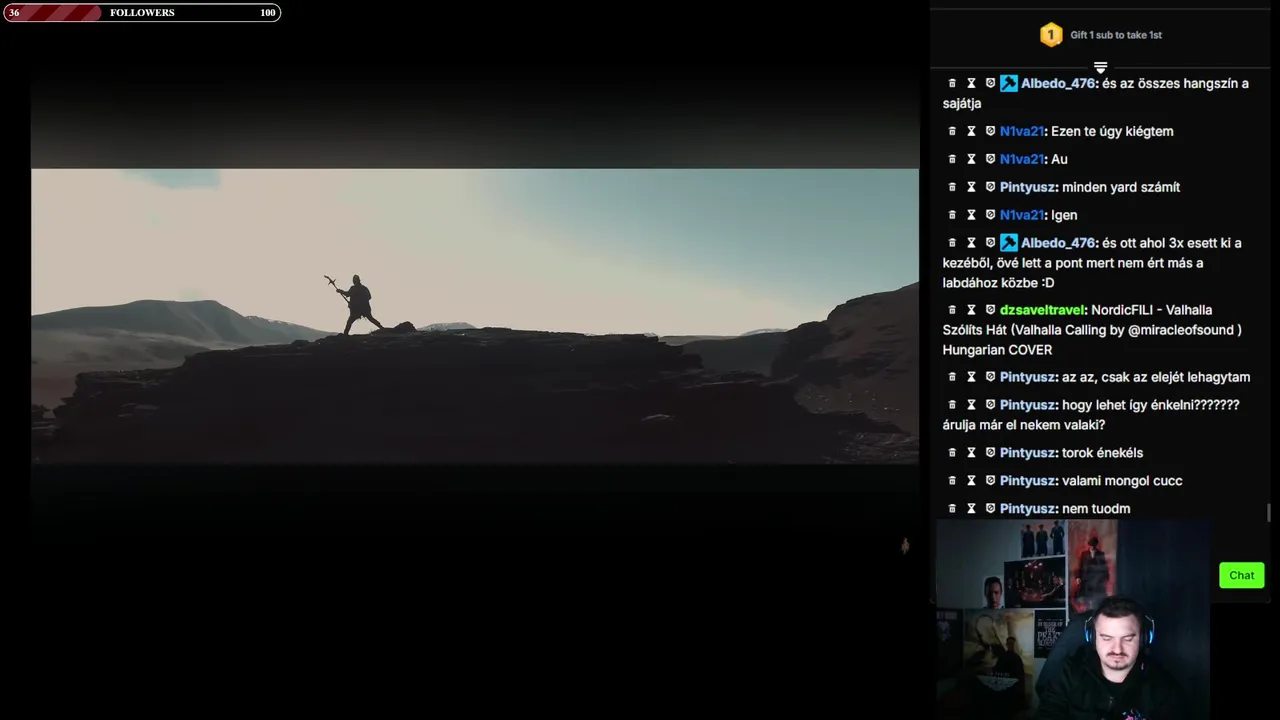Collapse the gift leaderboard with the arrow handle
This screenshot has width=1280, height=720.
[x=1100, y=67]
